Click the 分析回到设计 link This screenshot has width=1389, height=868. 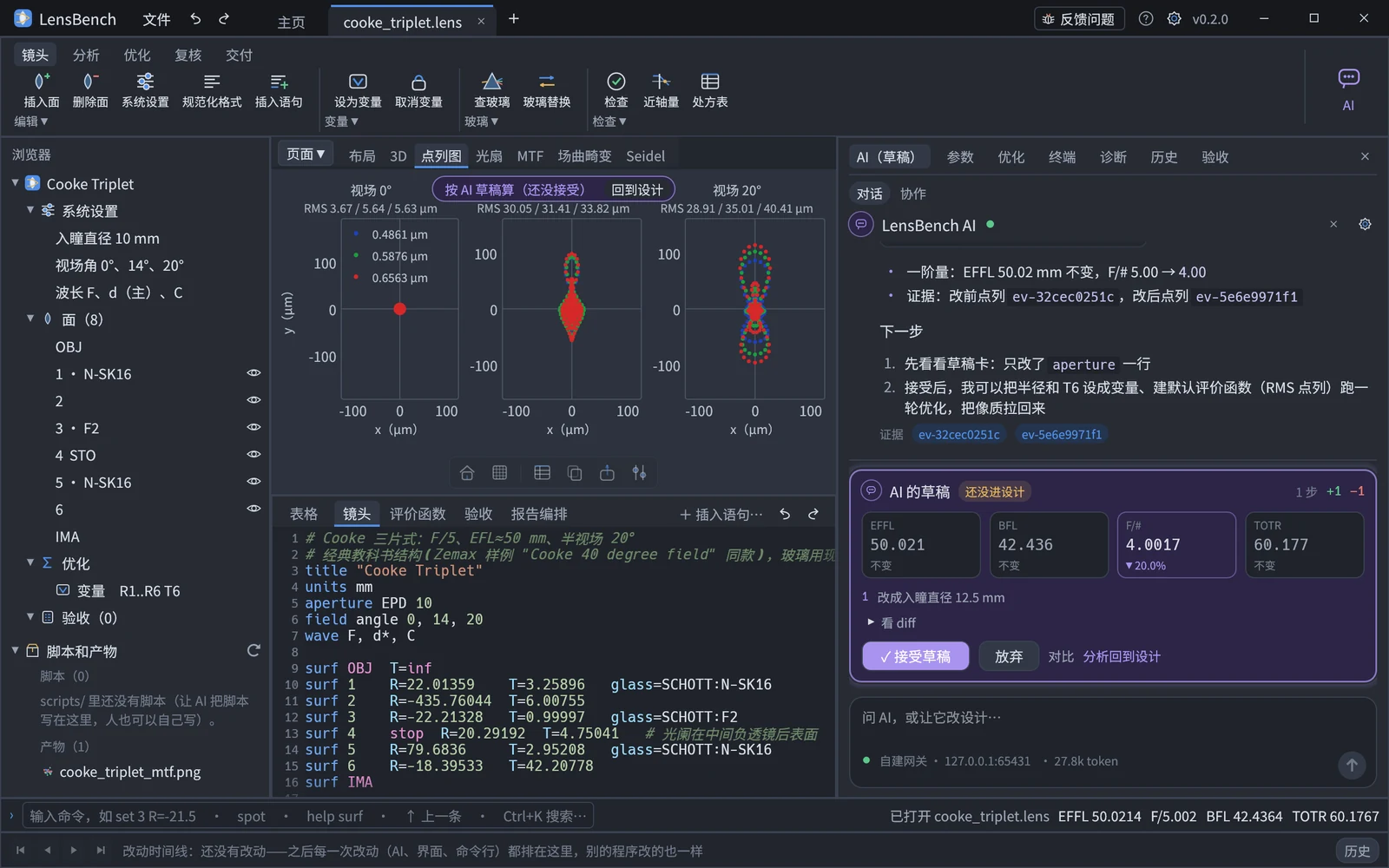(1122, 656)
